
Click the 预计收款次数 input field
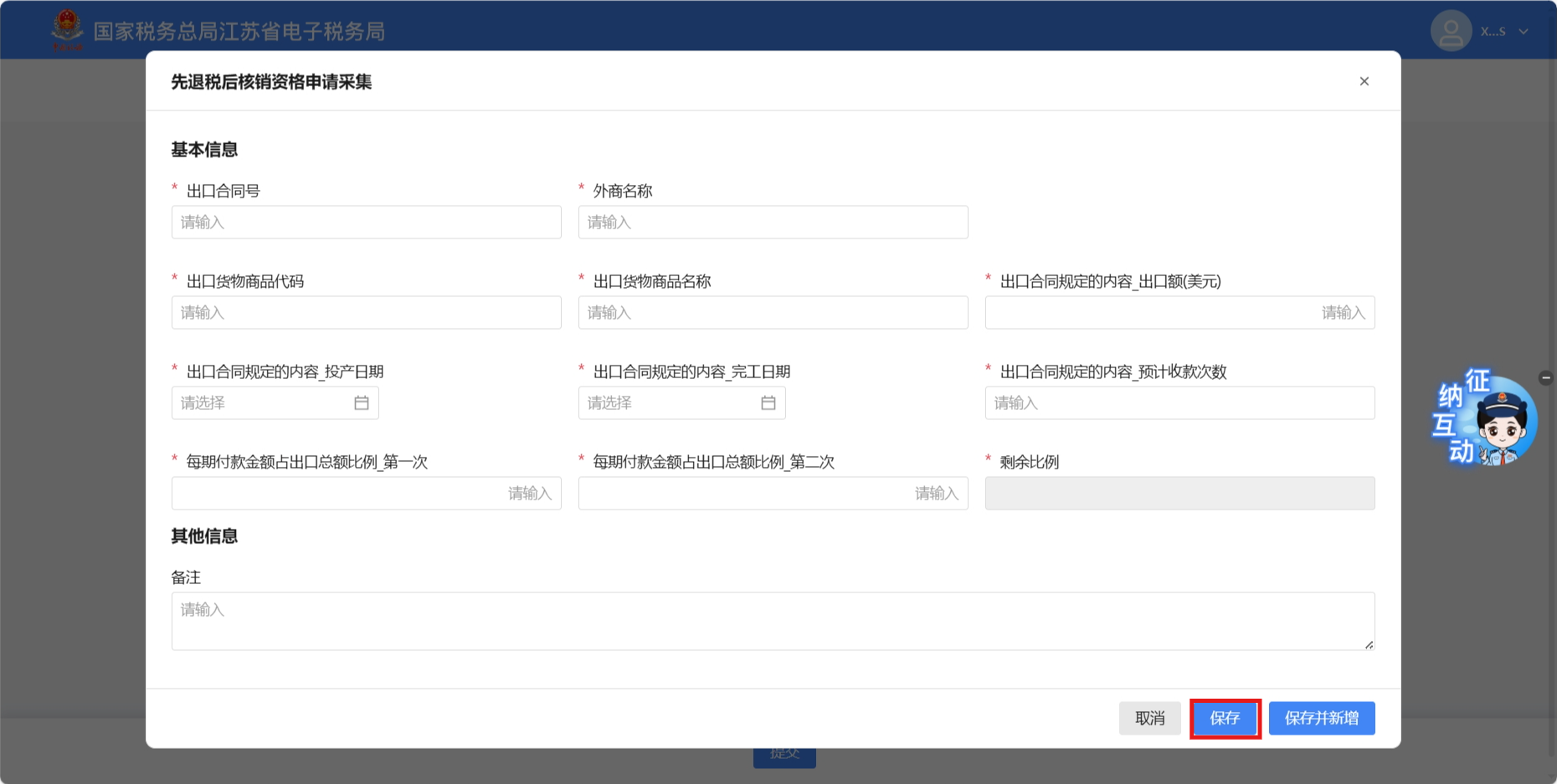coord(1179,403)
